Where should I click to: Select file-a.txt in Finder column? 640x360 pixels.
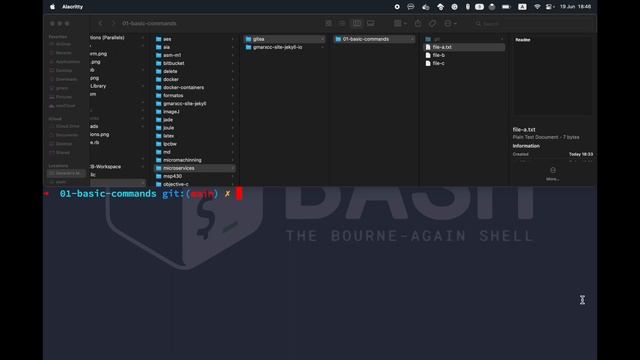pos(464,47)
